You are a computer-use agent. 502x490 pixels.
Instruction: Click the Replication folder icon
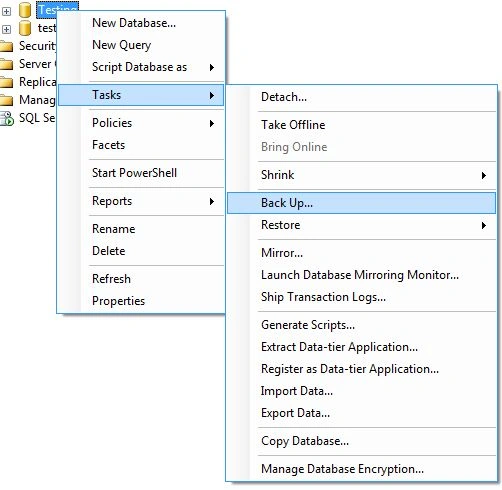[x=6, y=82]
